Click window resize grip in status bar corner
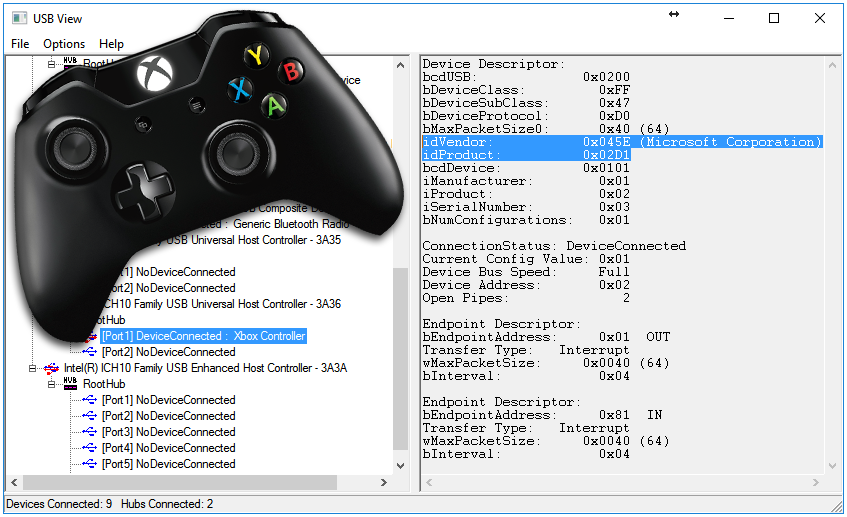The width and height of the screenshot is (847, 517). [x=836, y=506]
